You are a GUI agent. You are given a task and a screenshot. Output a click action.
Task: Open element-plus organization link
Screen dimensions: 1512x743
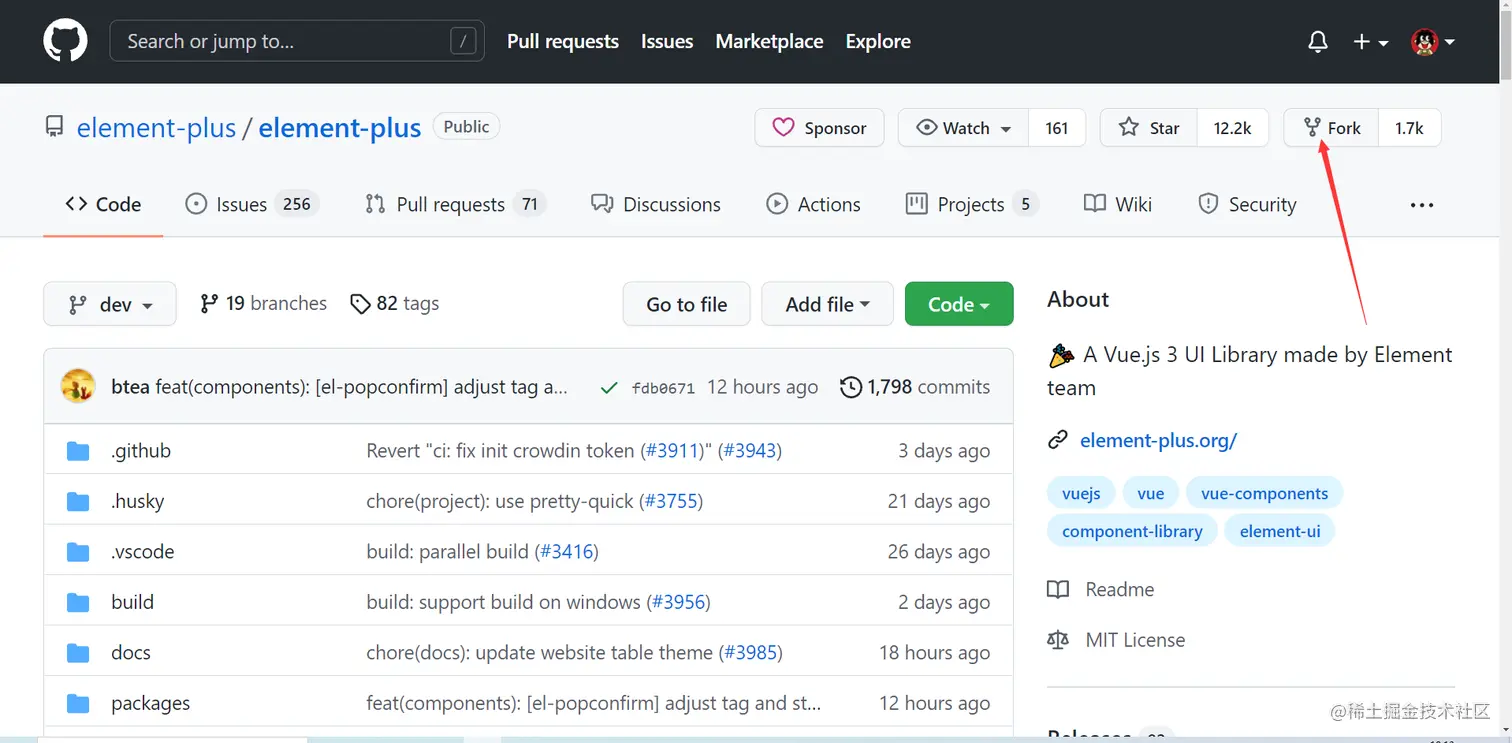(157, 128)
